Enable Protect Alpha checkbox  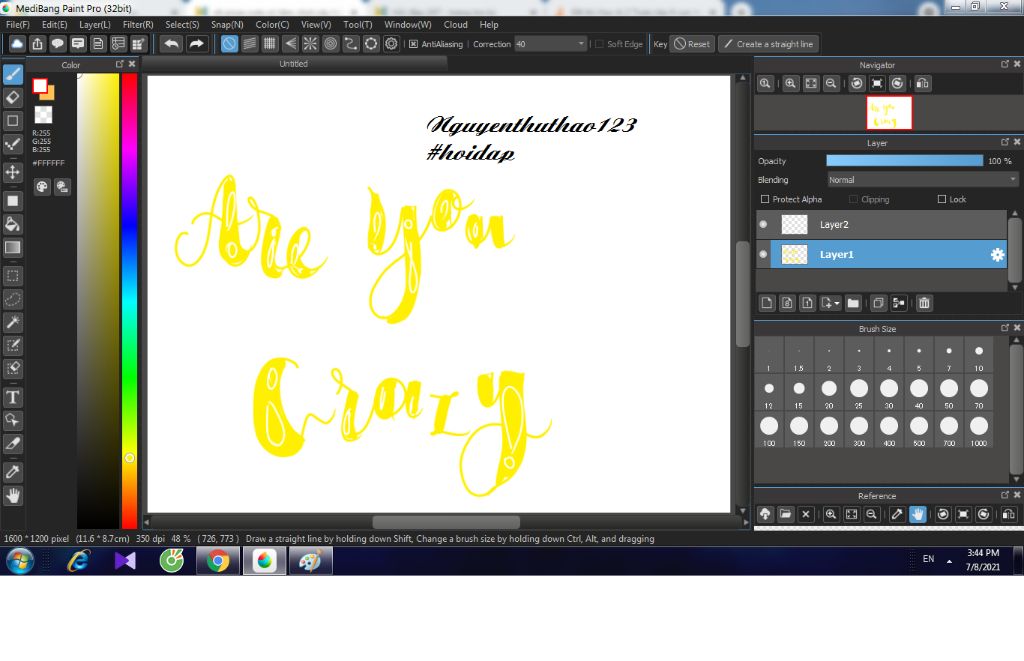(x=765, y=199)
